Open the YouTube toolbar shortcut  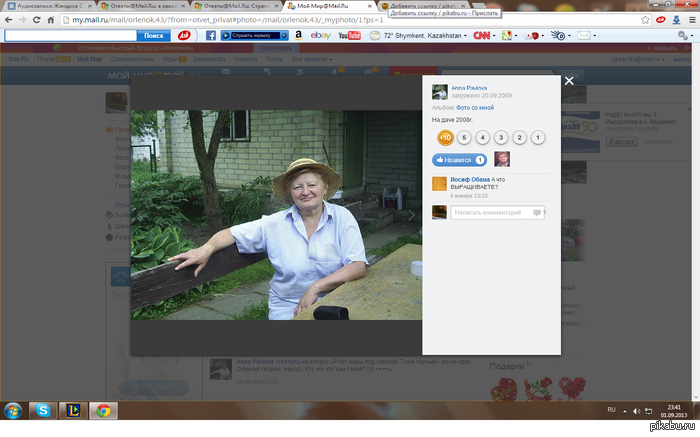tap(349, 35)
